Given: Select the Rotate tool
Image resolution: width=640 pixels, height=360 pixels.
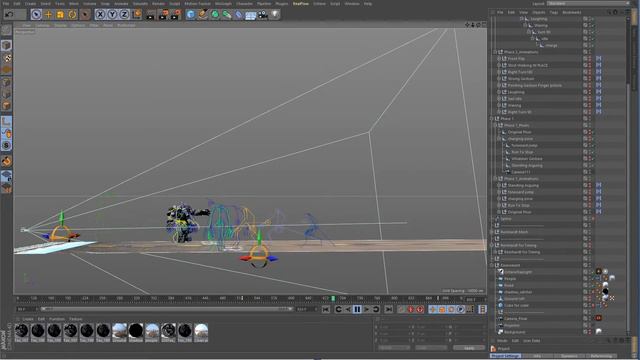Looking at the screenshot, I should [72, 15].
